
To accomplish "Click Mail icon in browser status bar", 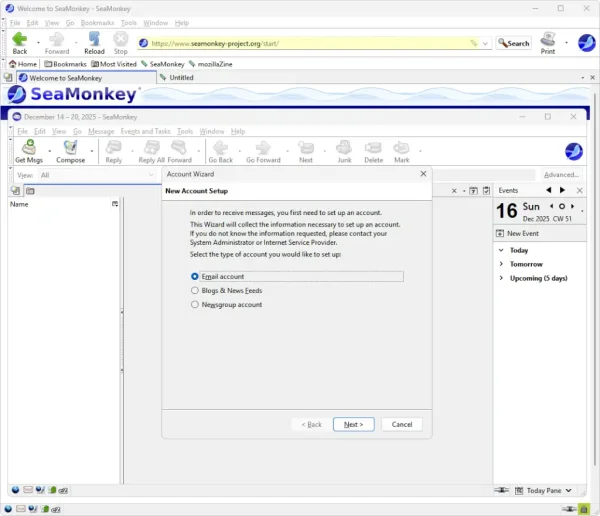I will tap(21, 509).
